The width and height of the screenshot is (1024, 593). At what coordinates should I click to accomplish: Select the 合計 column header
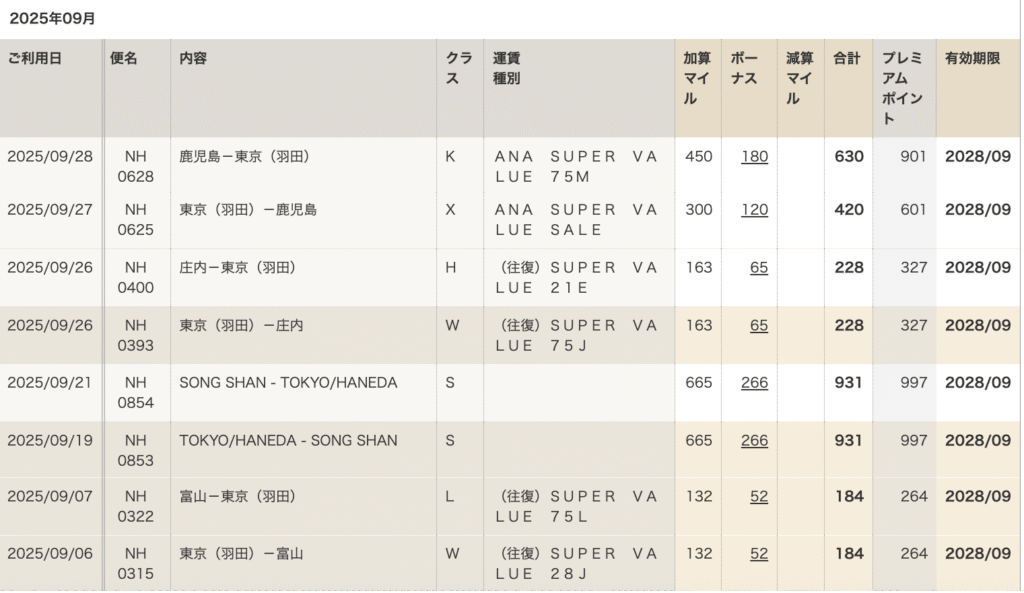click(846, 59)
